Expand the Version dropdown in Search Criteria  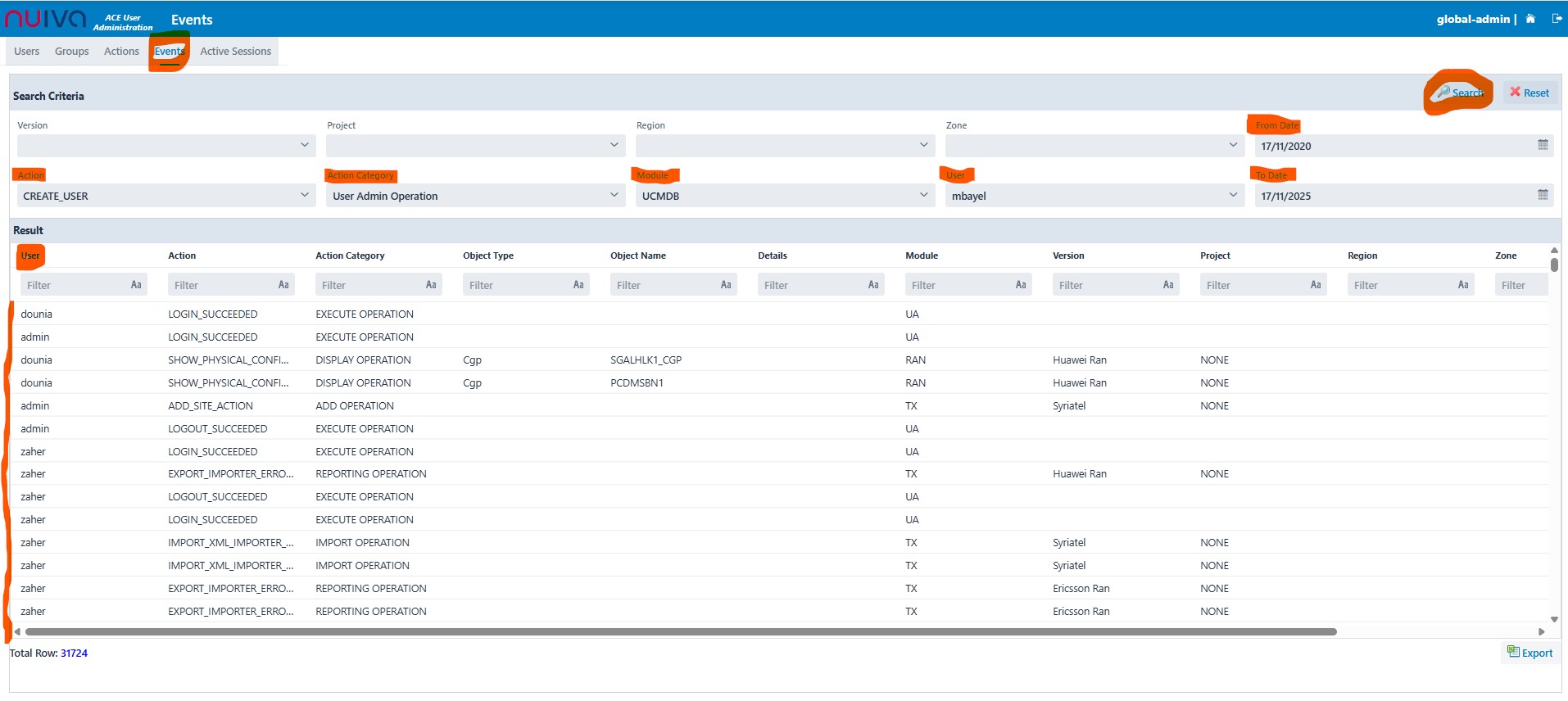(x=304, y=146)
